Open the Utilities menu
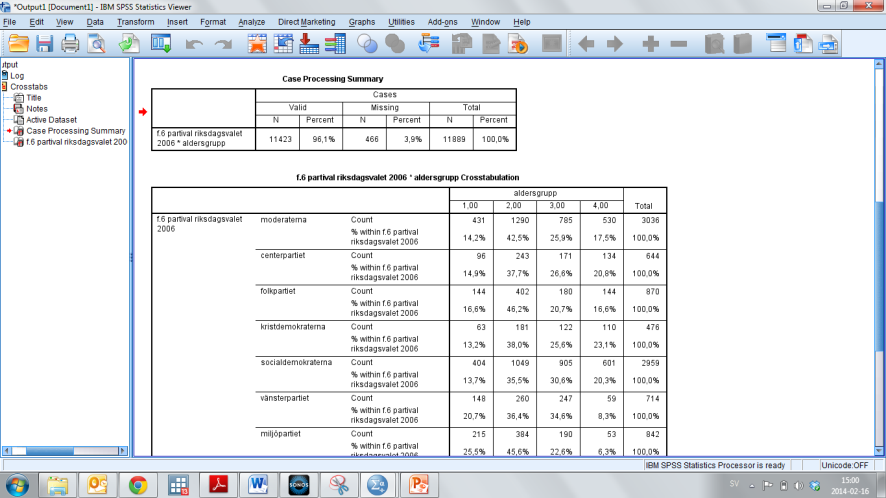 401,22
